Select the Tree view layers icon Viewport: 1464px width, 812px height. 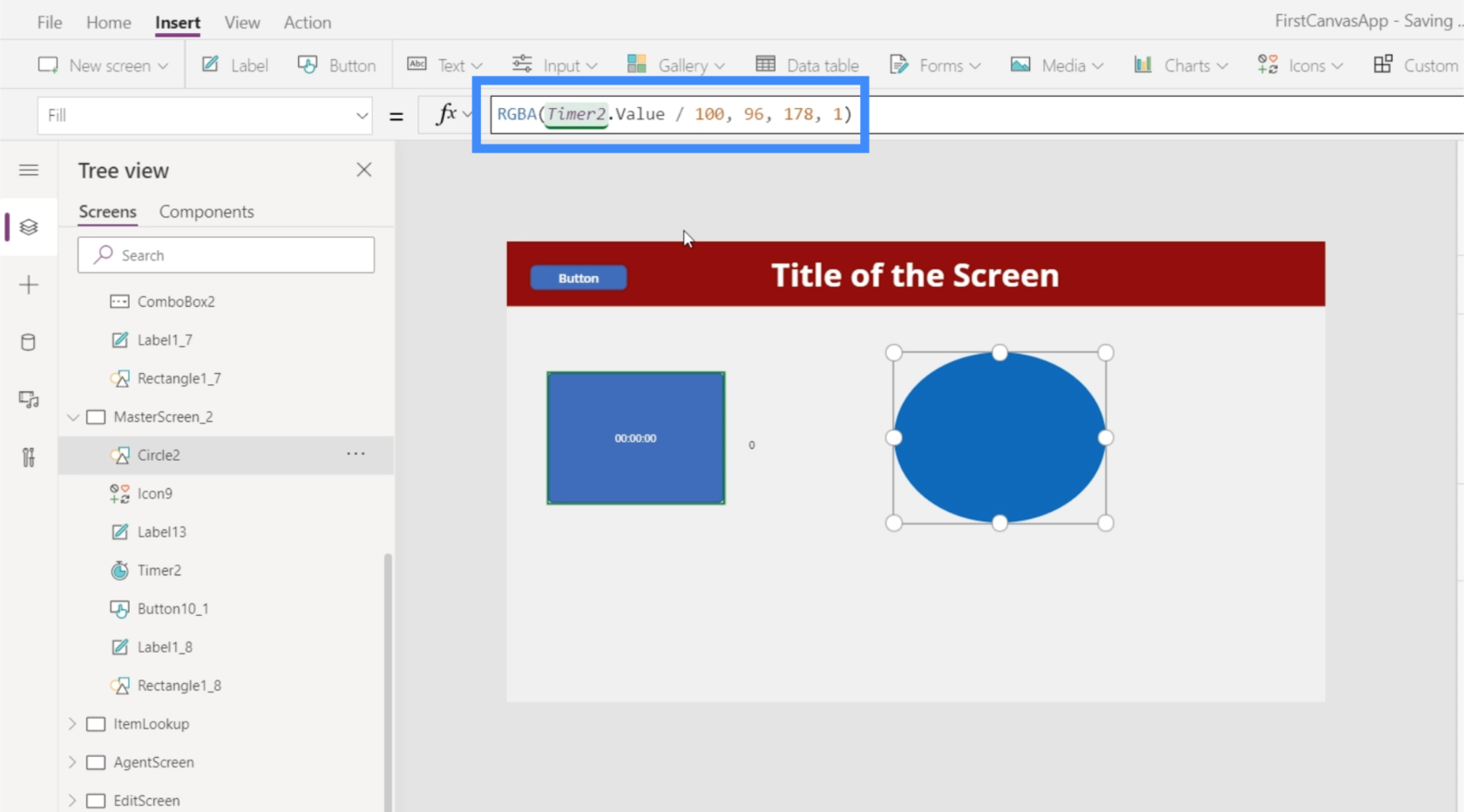point(29,227)
